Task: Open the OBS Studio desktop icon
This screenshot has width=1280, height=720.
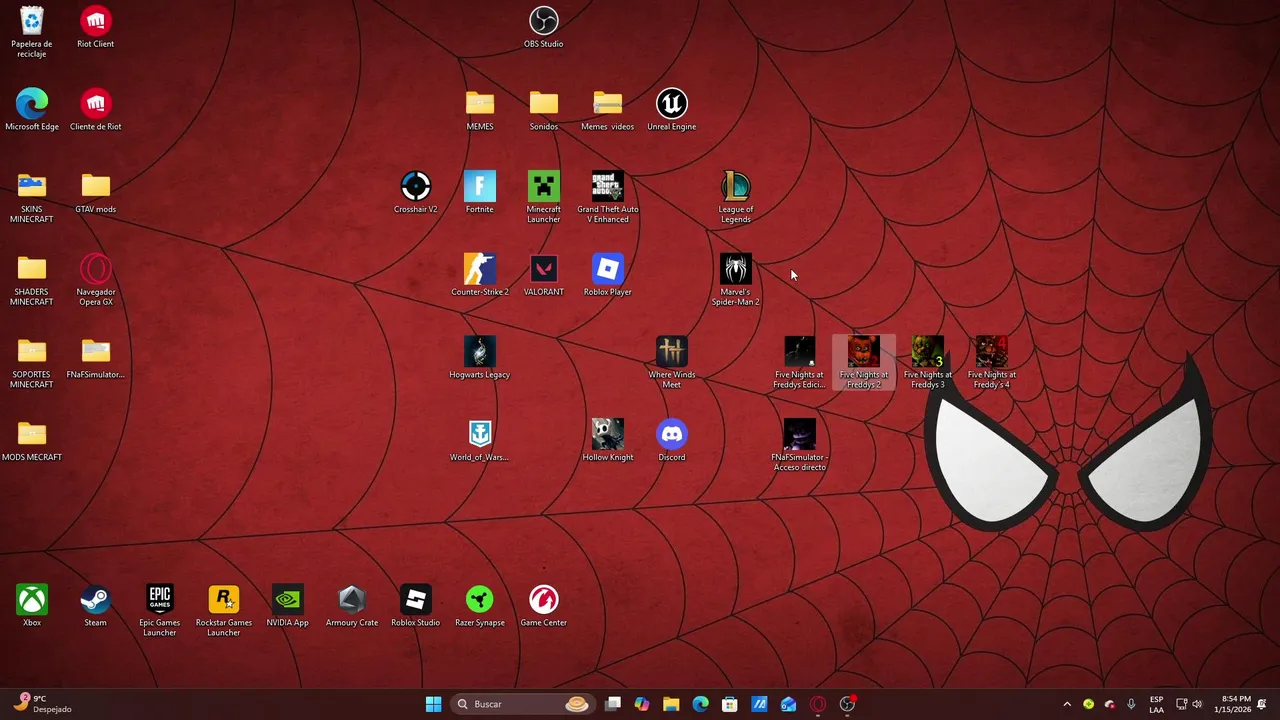Action: coord(543,27)
